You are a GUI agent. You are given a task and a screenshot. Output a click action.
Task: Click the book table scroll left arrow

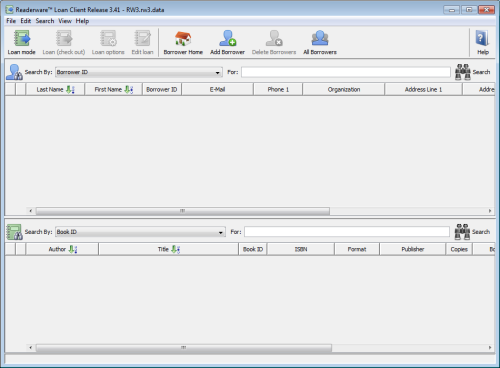pos(31,348)
